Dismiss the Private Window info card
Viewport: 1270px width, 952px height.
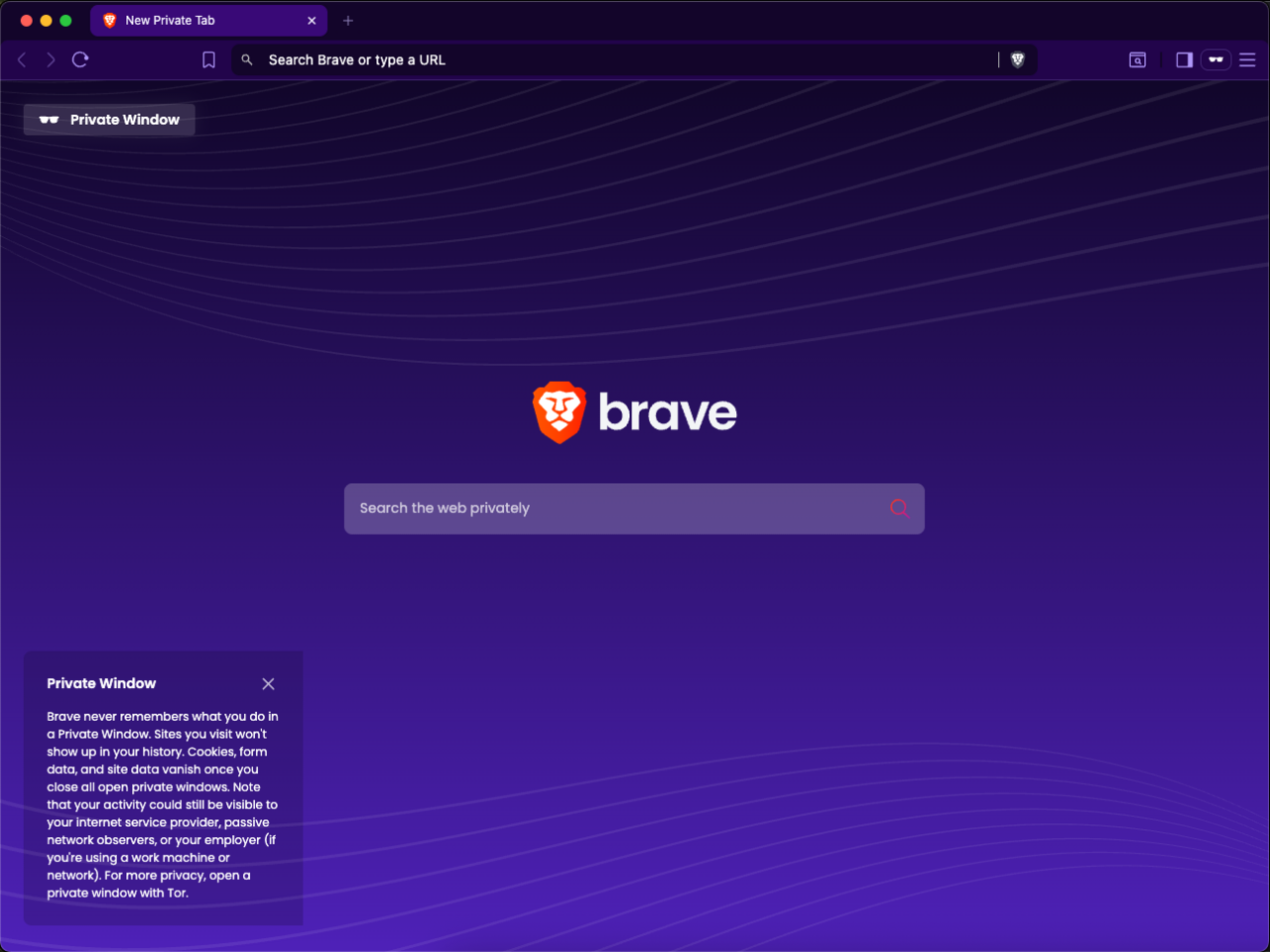coord(268,684)
